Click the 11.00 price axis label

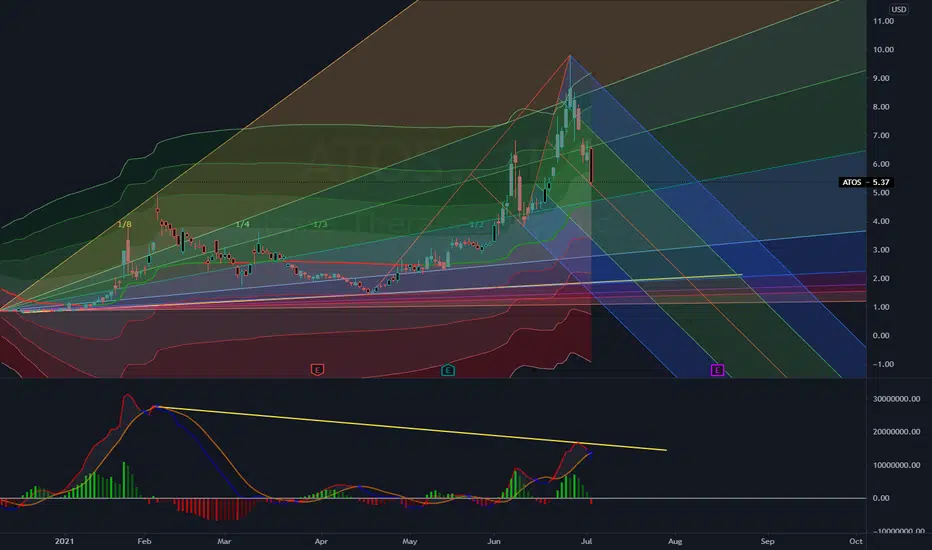pos(883,21)
